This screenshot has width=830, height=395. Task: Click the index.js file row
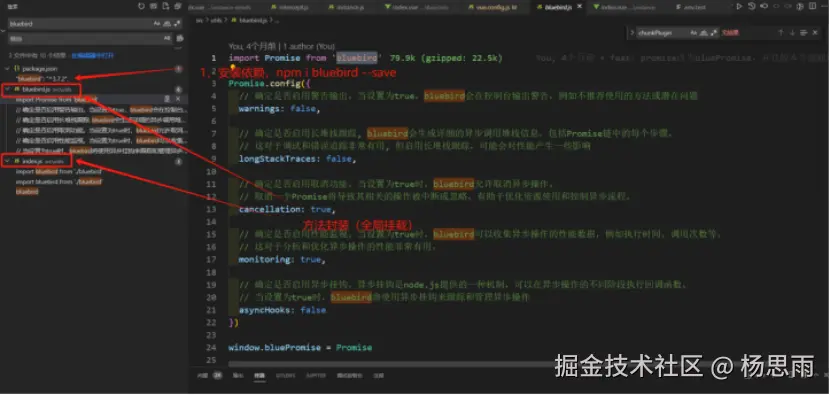(x=93, y=161)
